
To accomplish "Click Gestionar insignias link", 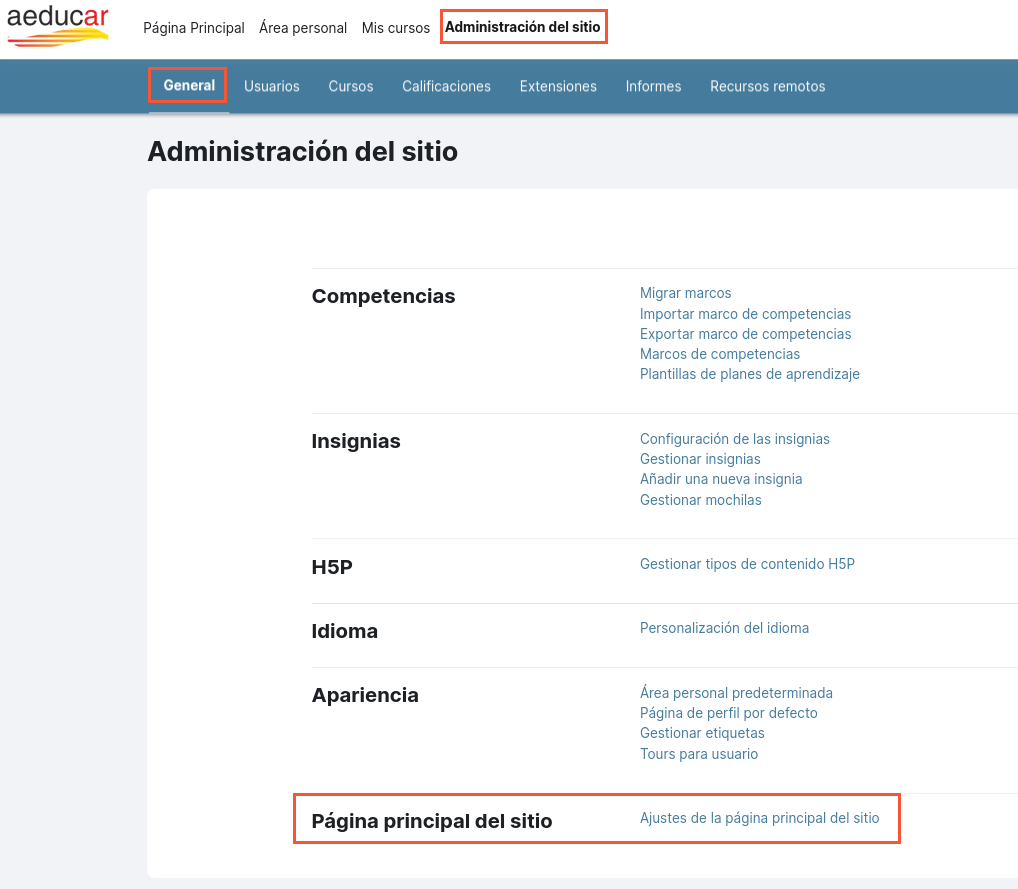I will [x=700, y=459].
